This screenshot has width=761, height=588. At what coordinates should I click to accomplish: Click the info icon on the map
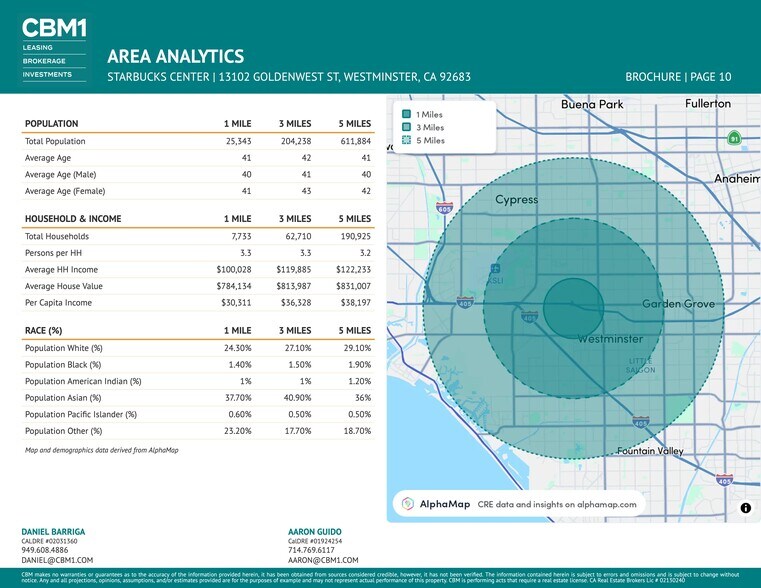(745, 508)
